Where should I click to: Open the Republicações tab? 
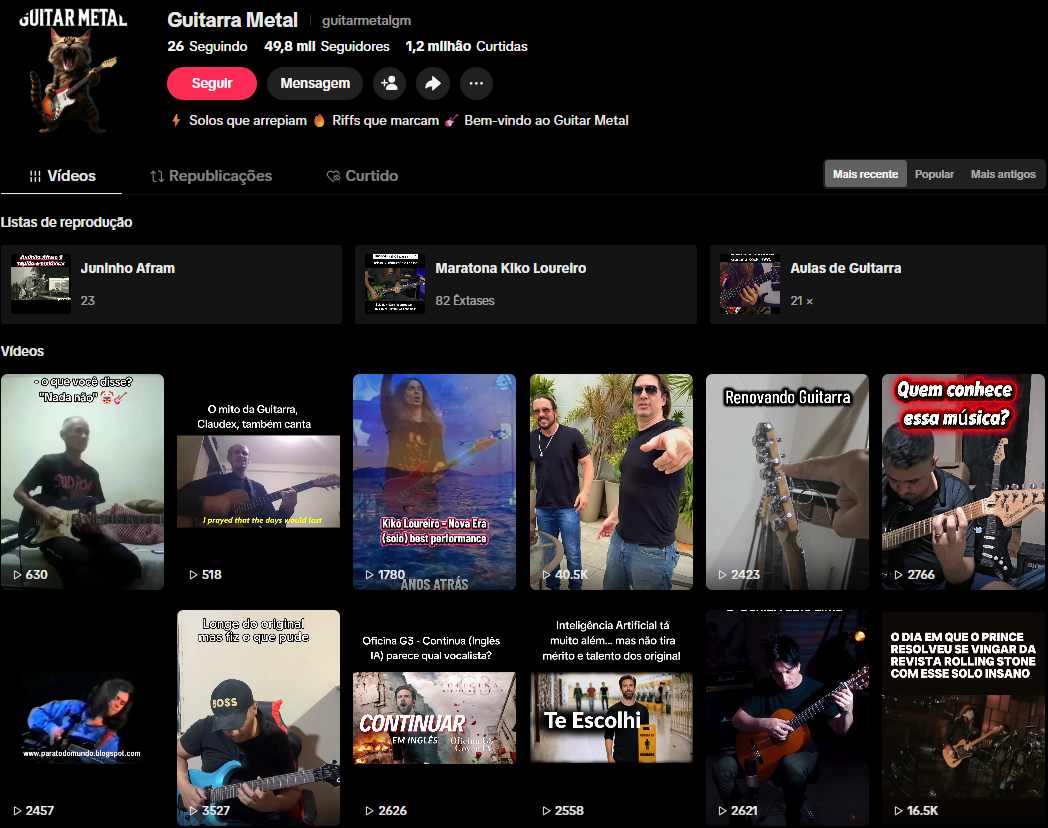220,176
